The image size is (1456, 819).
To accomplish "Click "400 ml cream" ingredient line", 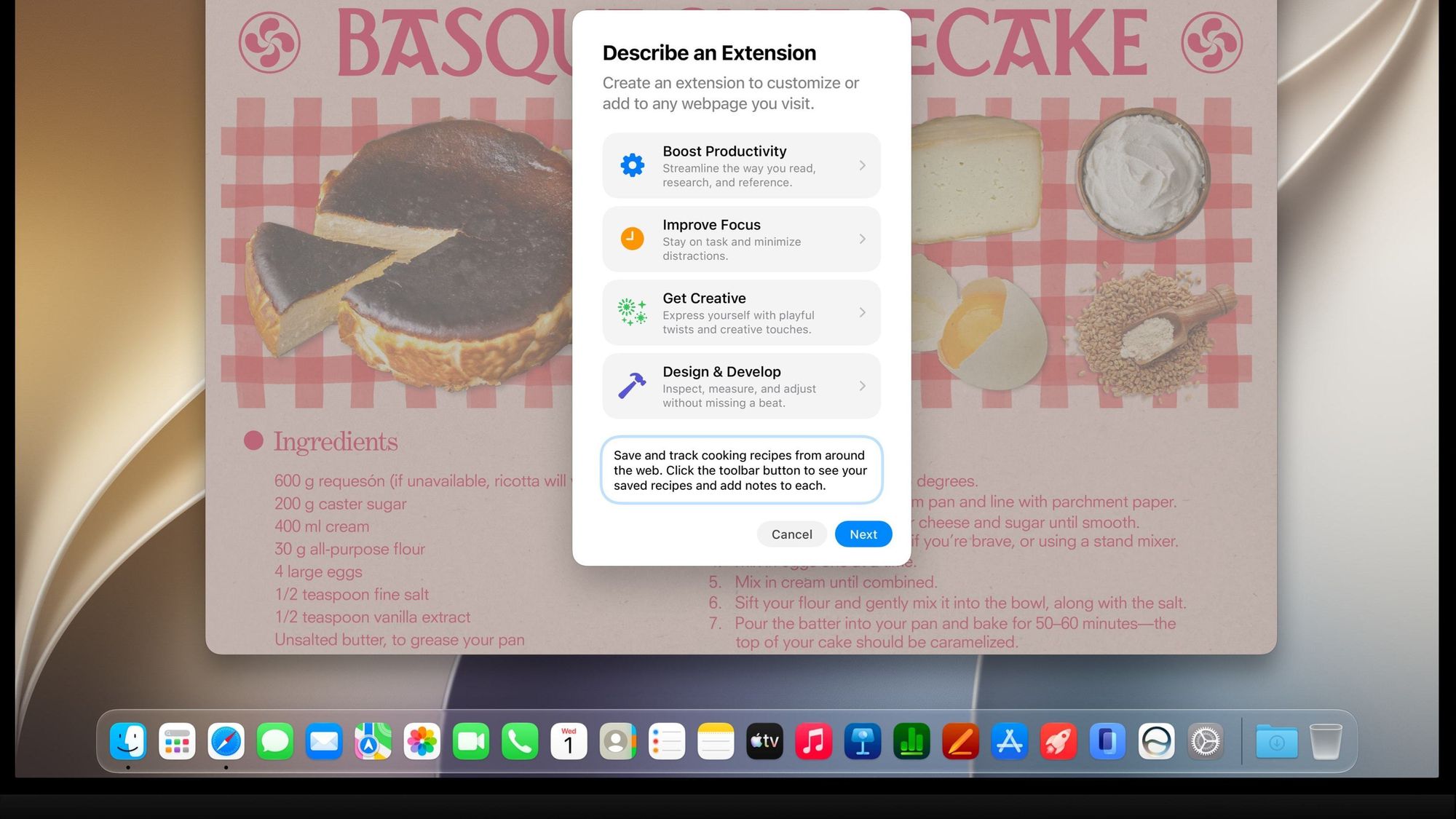I will click(x=322, y=526).
